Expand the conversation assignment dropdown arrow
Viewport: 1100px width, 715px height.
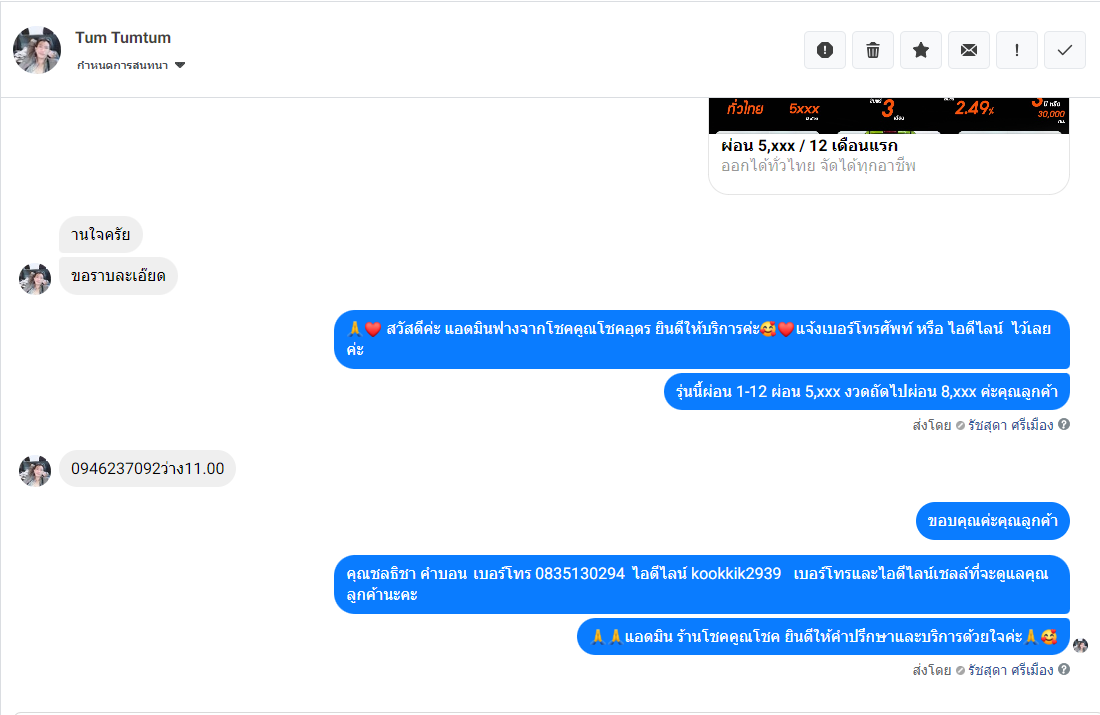coord(180,65)
